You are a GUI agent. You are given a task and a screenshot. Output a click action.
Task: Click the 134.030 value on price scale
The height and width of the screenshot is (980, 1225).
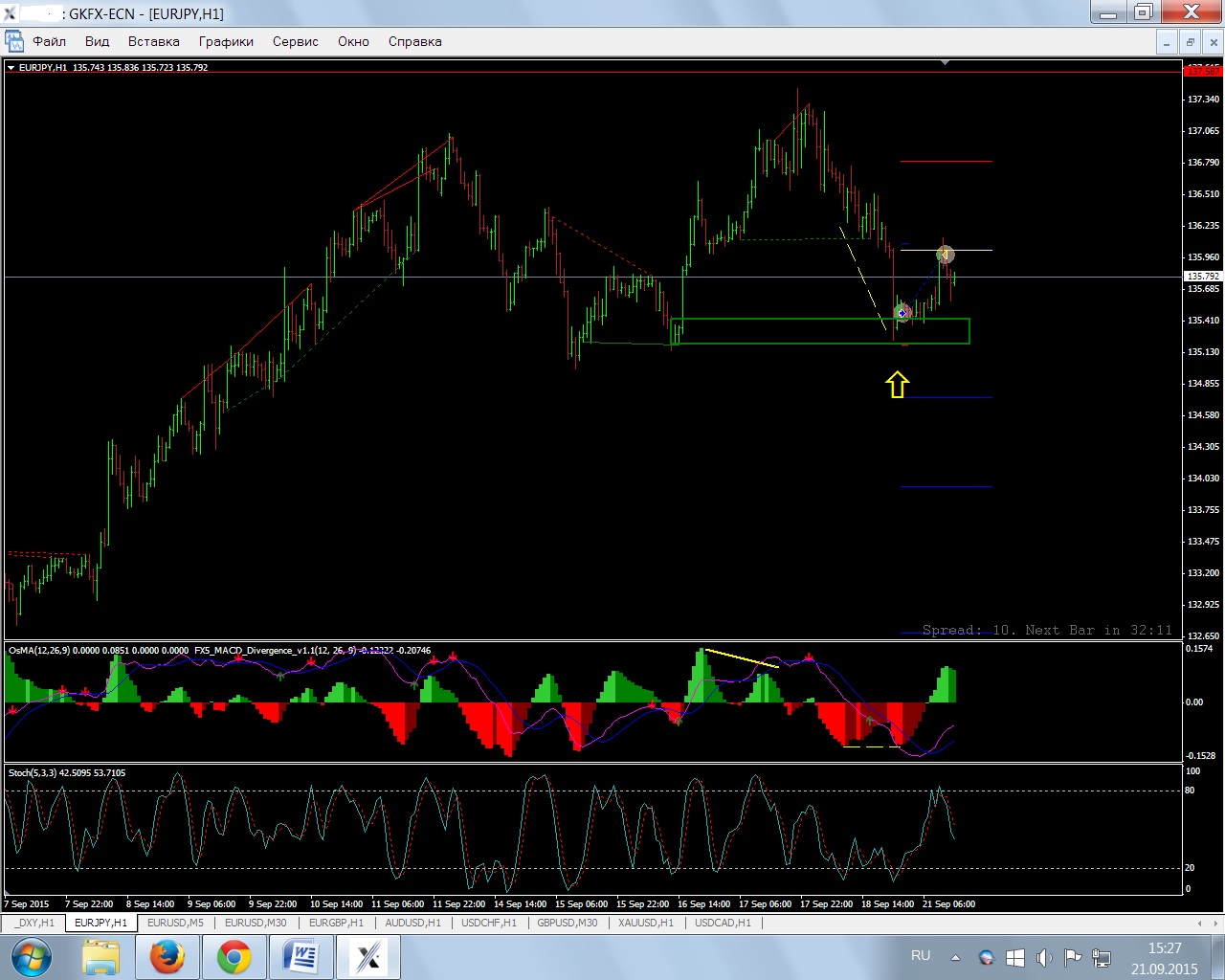click(1203, 478)
